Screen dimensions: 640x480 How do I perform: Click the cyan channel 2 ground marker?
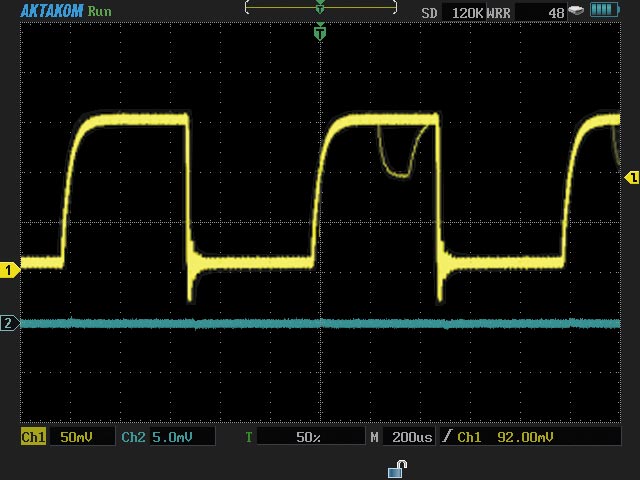(9, 323)
